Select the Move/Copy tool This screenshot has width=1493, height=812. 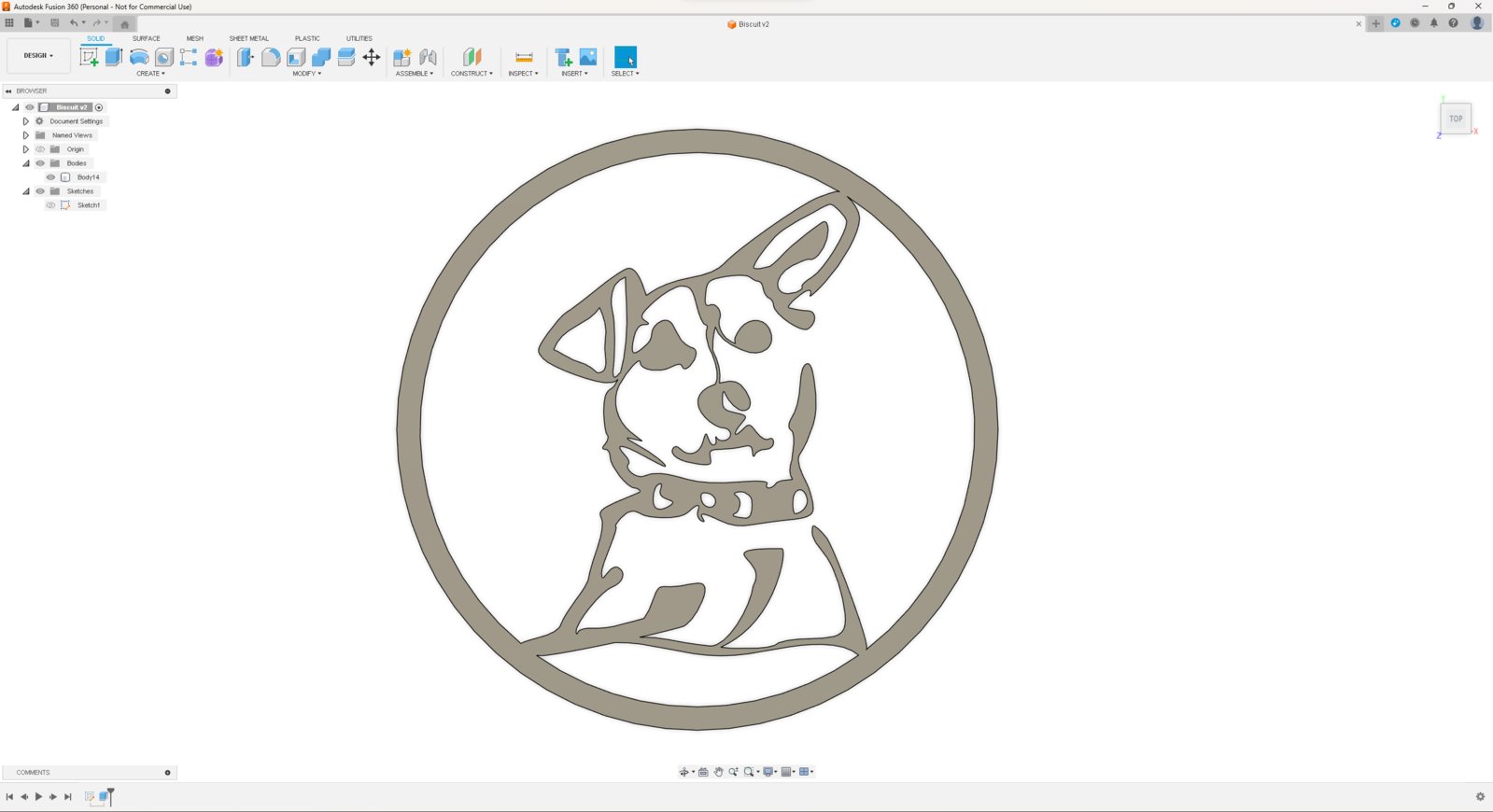tap(372, 57)
